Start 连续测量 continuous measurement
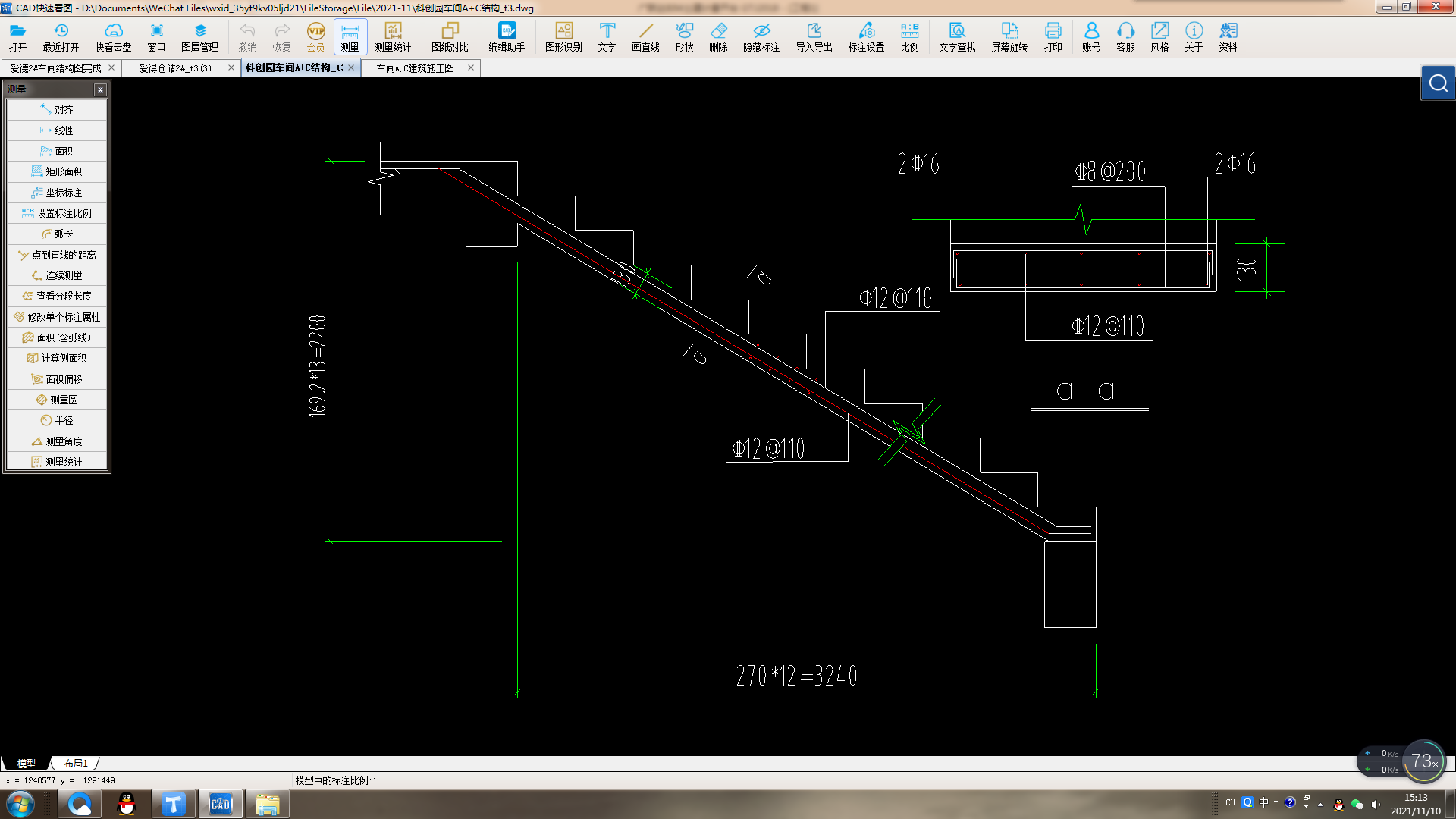The image size is (1456, 819). 57,275
